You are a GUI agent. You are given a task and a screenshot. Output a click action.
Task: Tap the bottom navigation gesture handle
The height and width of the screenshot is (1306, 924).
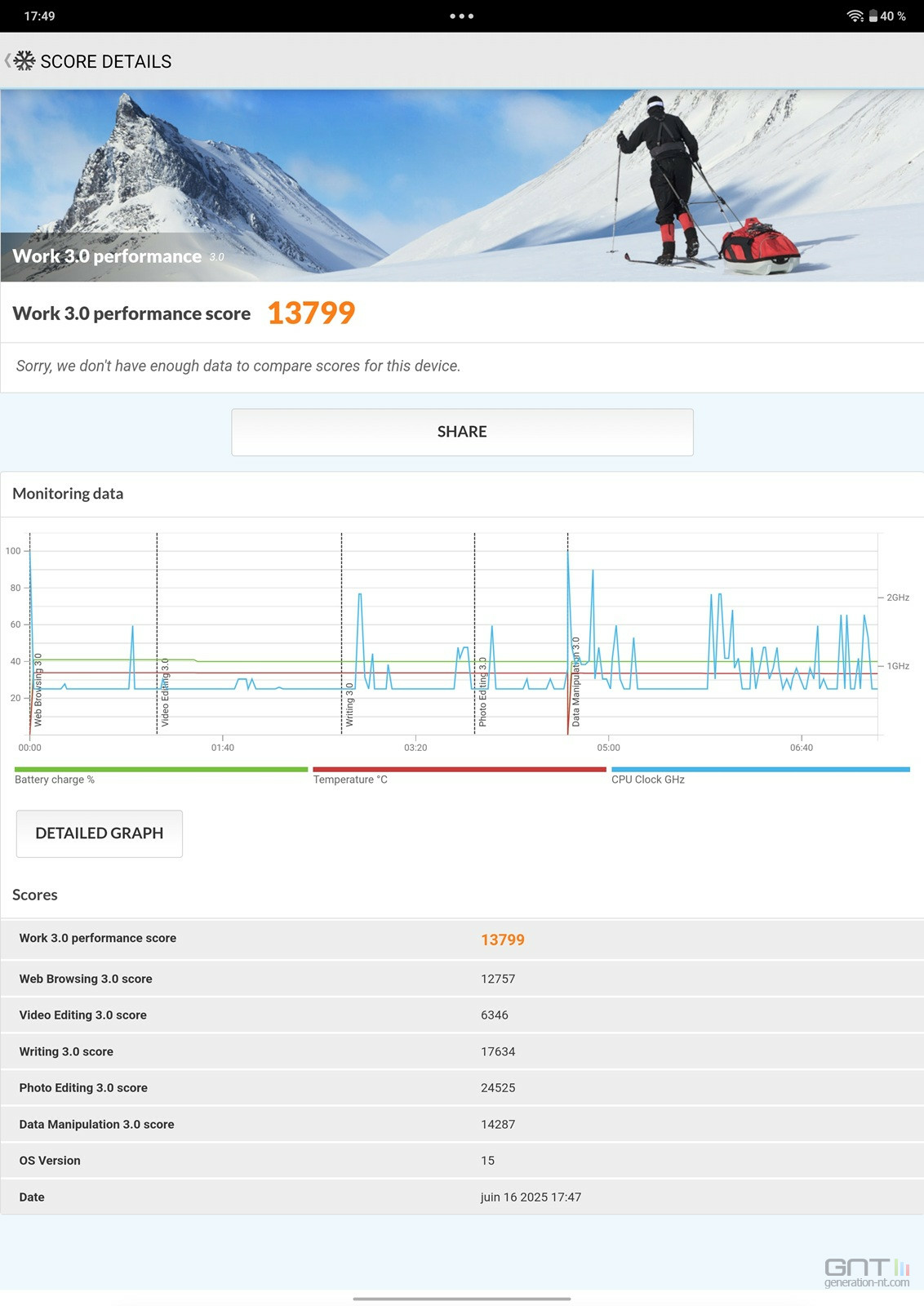tap(462, 1299)
